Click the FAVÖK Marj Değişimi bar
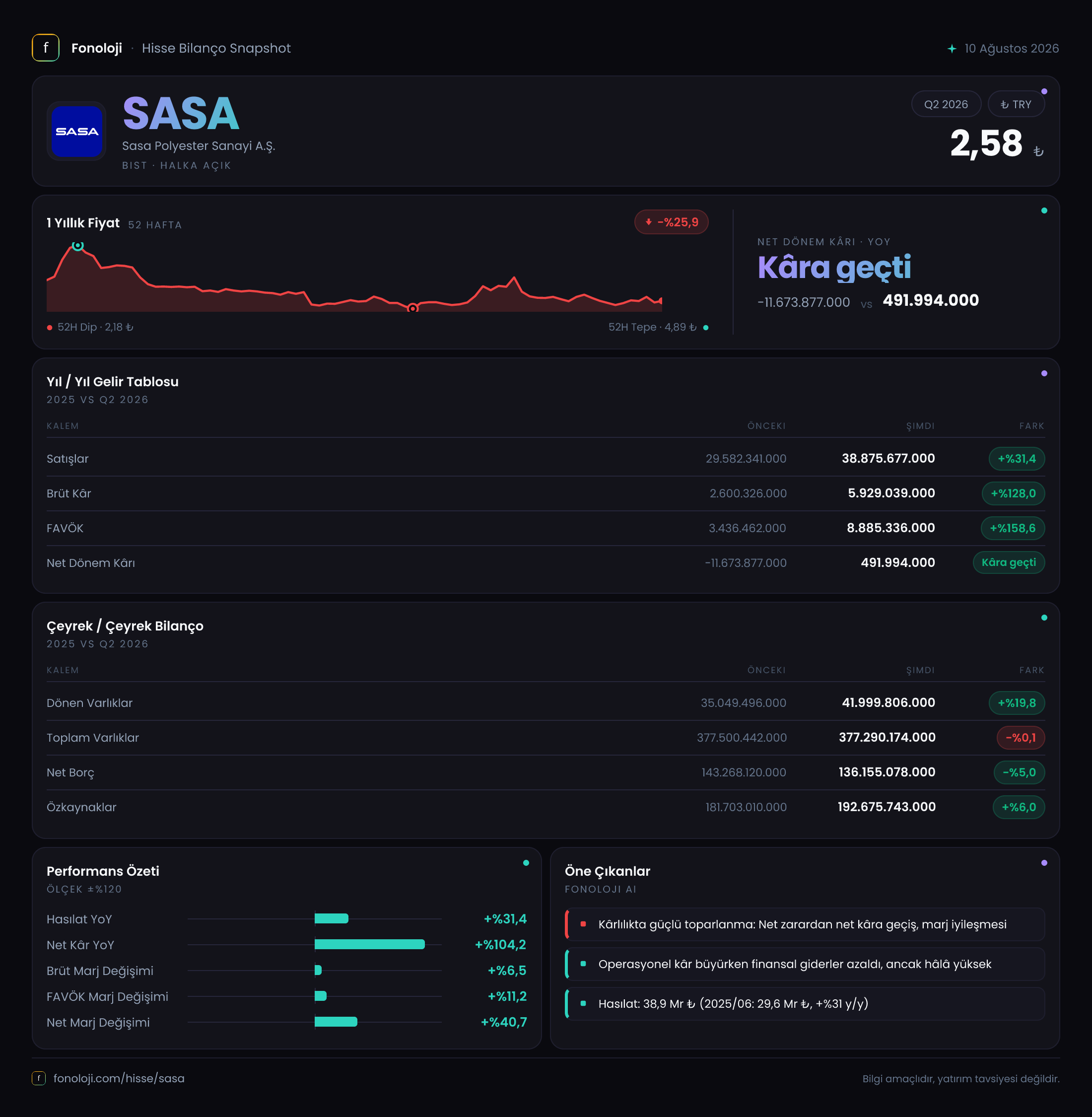1092x1117 pixels. [x=321, y=996]
